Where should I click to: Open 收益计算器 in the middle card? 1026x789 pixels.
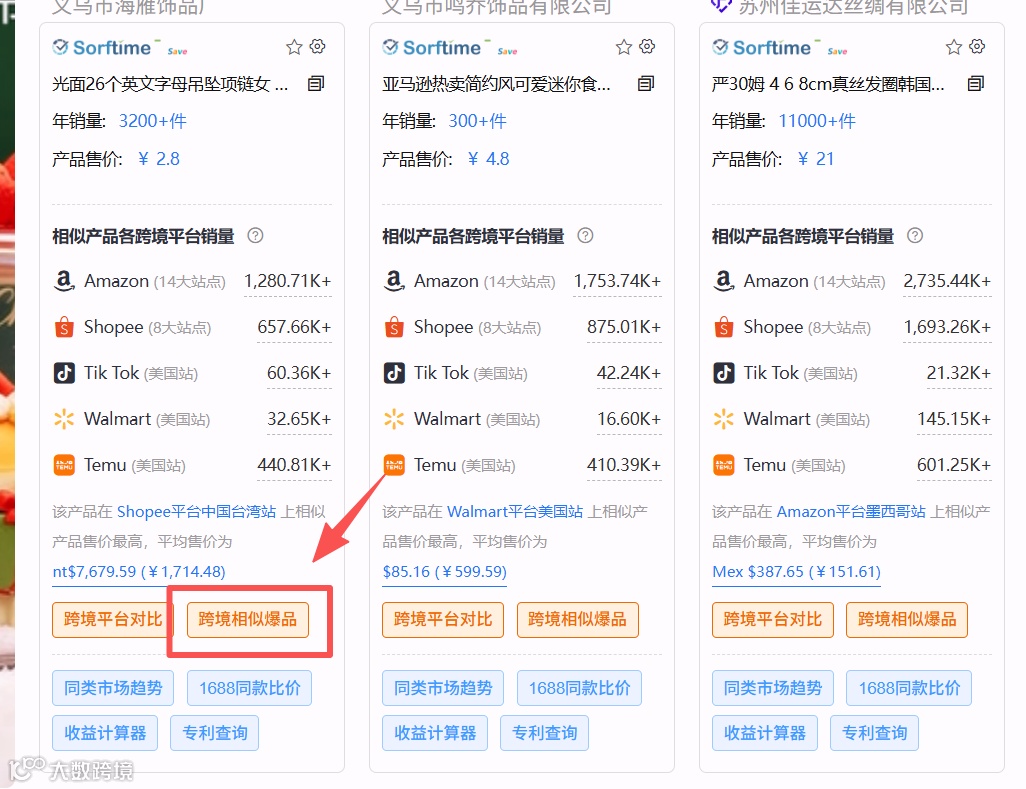434,733
